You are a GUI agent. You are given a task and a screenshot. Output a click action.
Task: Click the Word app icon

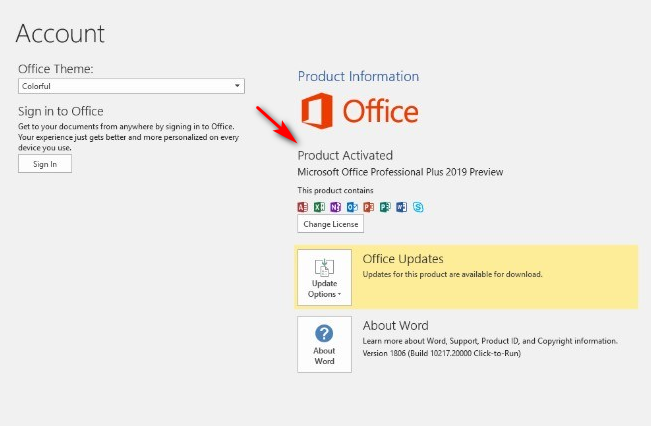coord(401,207)
